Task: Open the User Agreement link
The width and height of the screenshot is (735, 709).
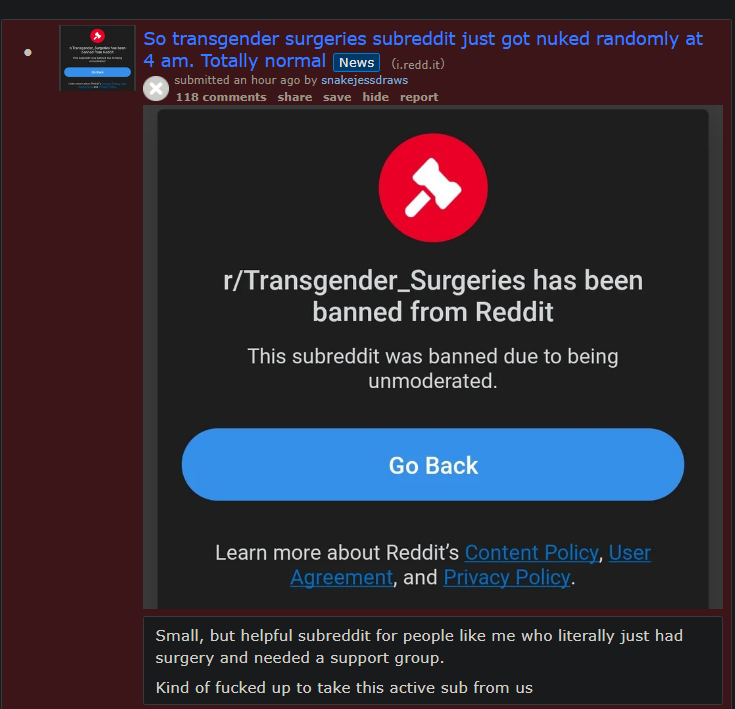Action: point(470,565)
